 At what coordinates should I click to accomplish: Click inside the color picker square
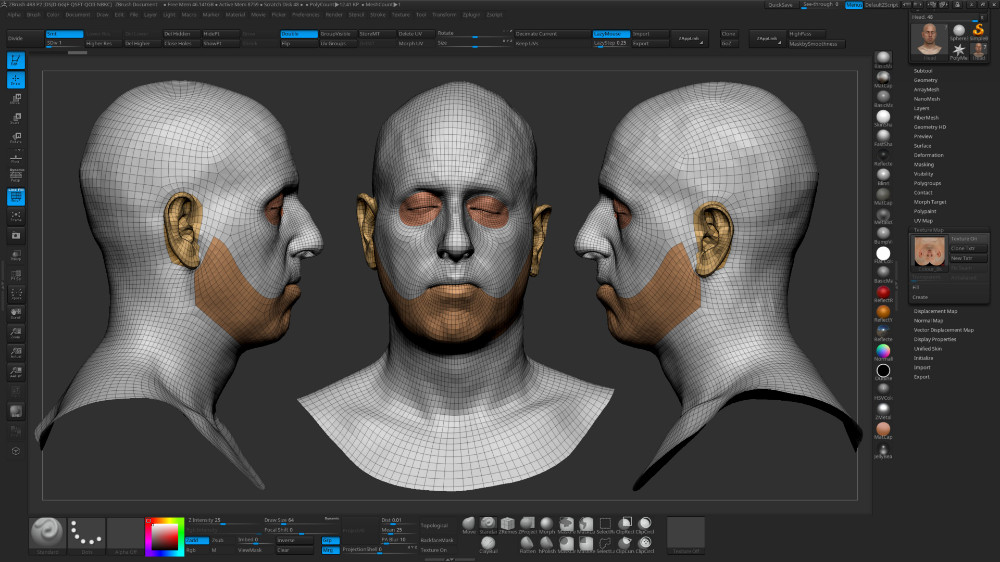coord(163,536)
